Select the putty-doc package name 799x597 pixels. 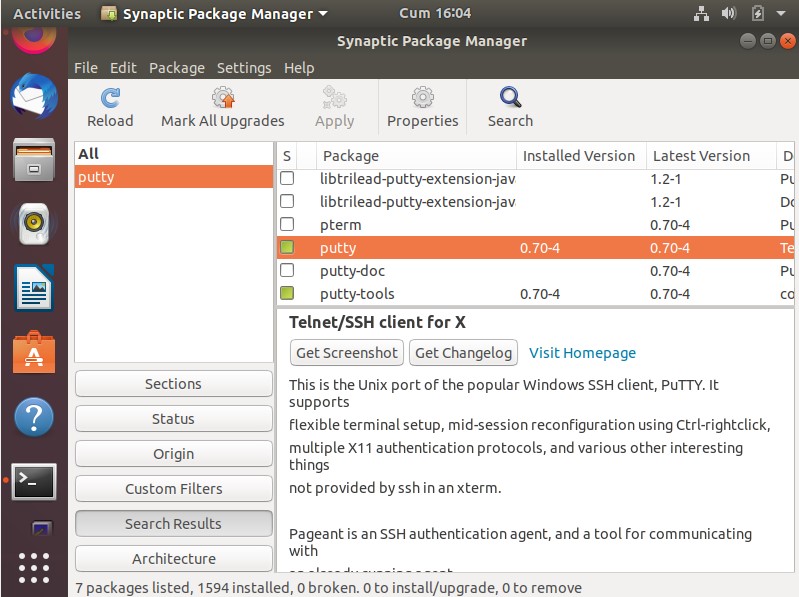point(352,270)
